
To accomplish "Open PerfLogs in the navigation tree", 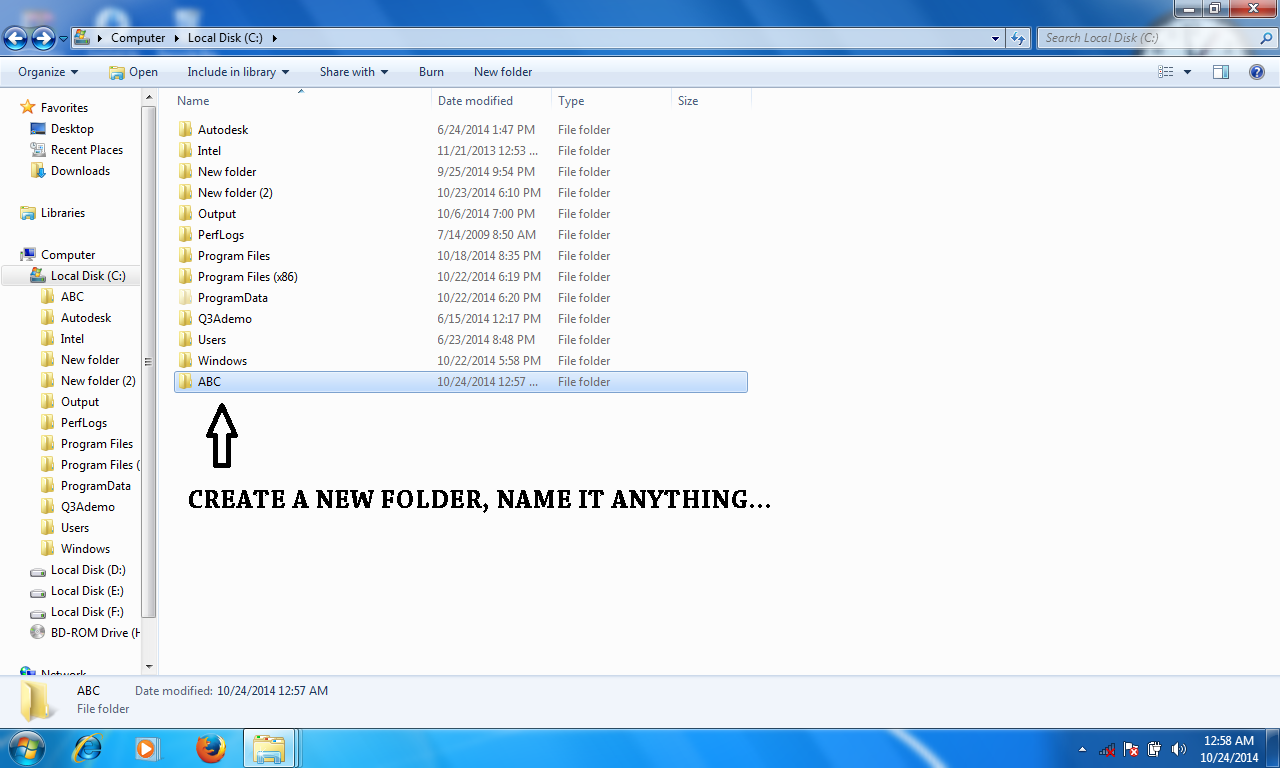I will (84, 423).
